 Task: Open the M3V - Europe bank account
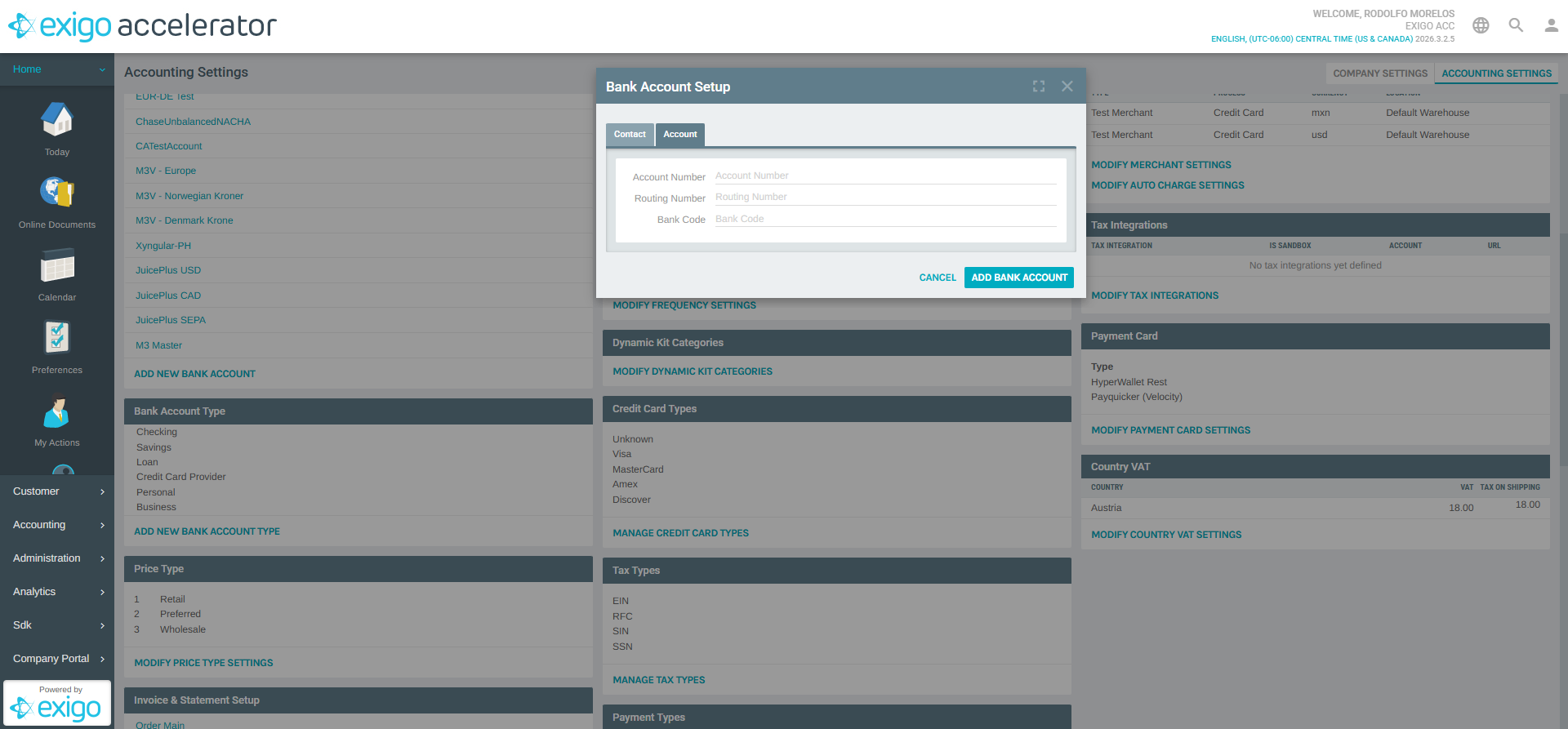166,171
